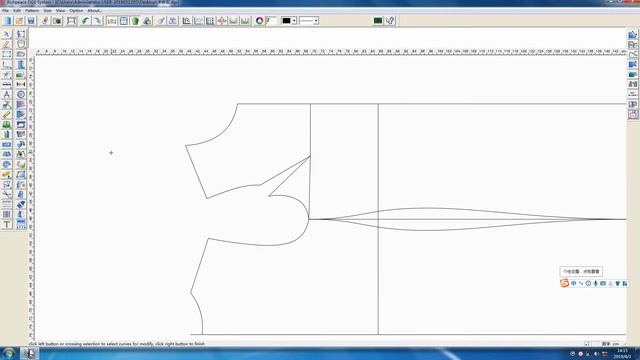
Task: Open the Option menu
Action: (x=76, y=11)
